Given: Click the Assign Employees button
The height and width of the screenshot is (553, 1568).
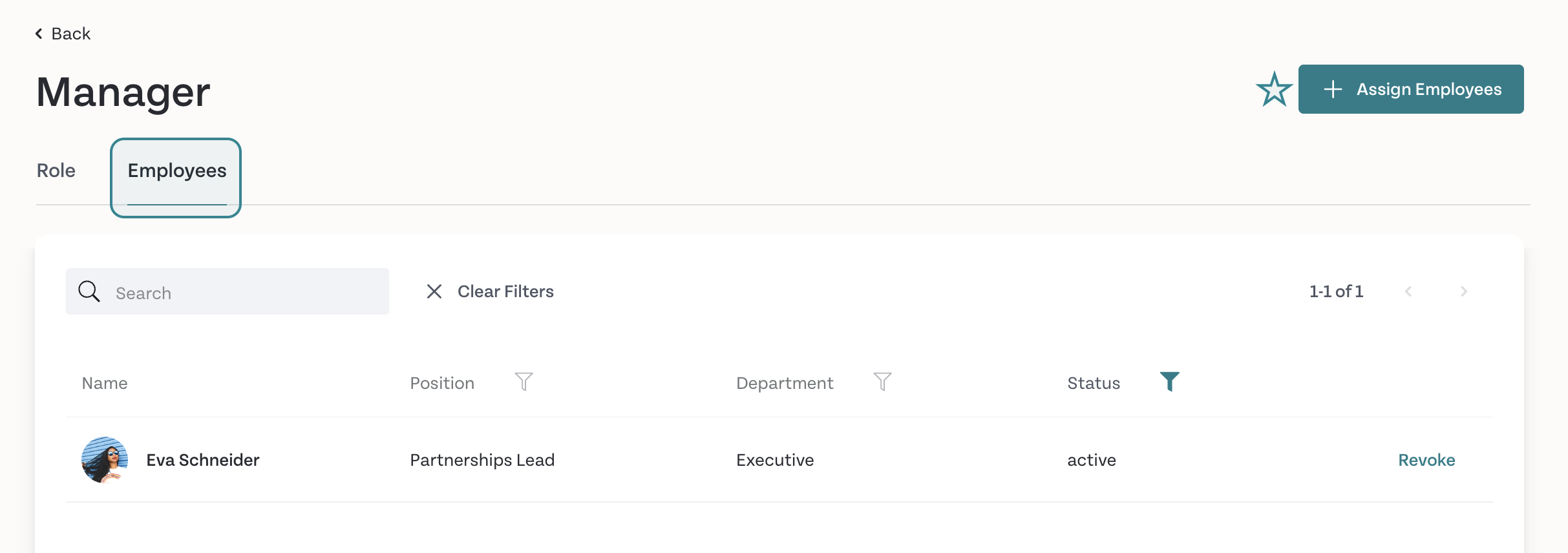Looking at the screenshot, I should click(1411, 89).
